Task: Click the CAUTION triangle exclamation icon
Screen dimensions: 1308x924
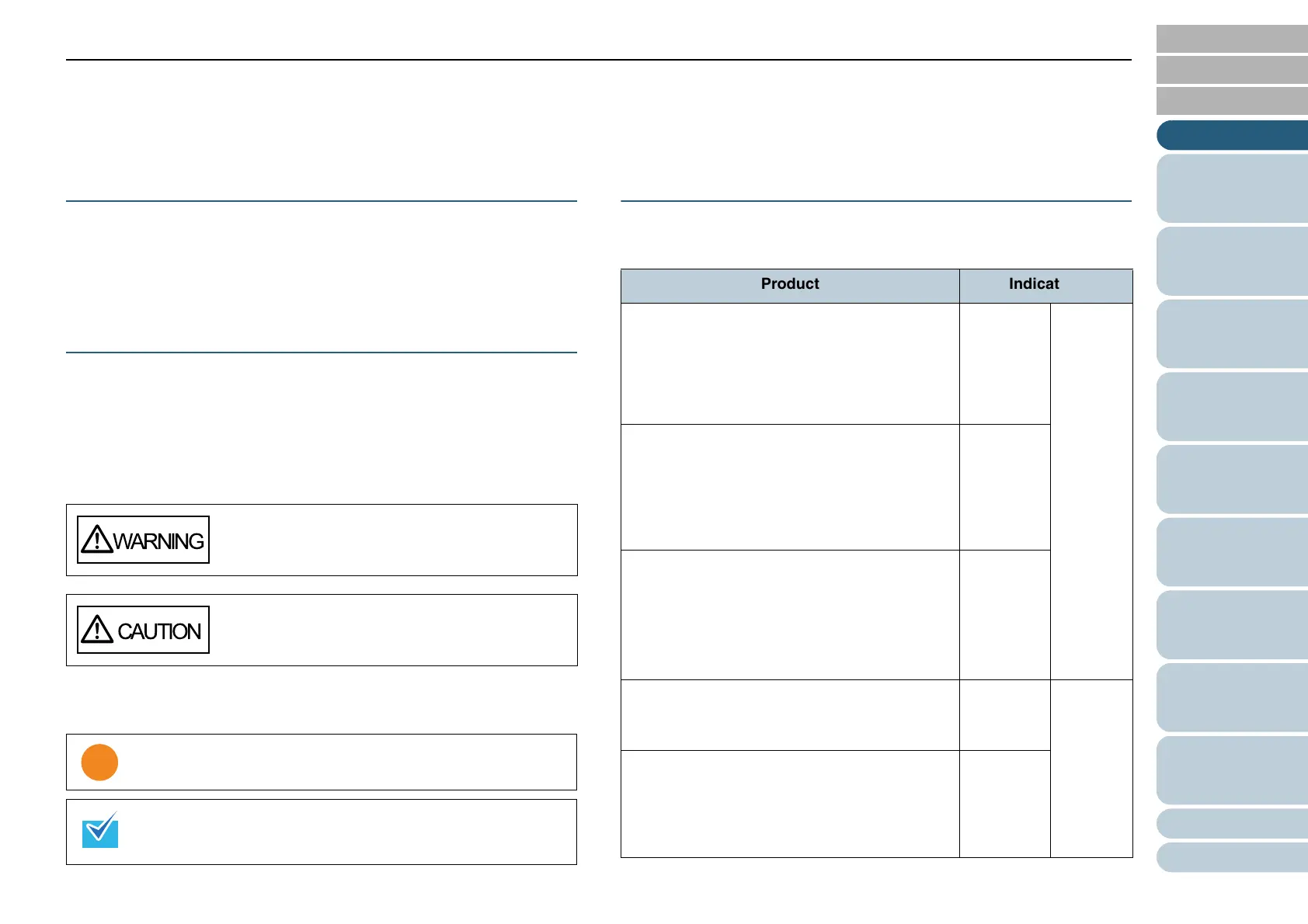Action: click(97, 629)
